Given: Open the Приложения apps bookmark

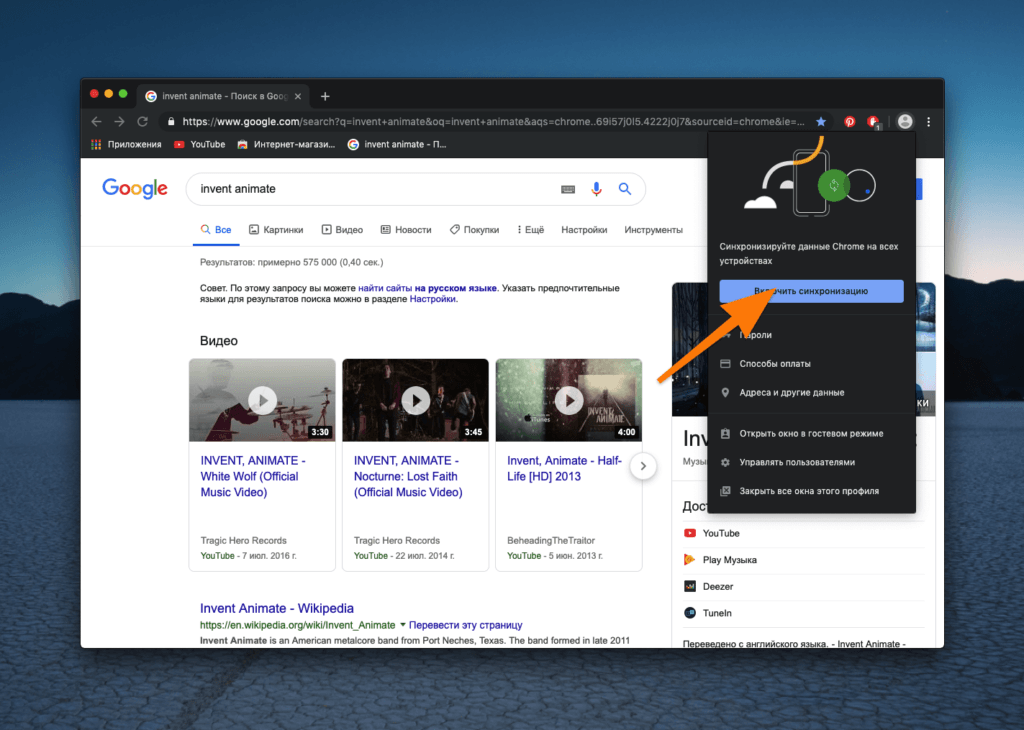Looking at the screenshot, I should click(127, 144).
